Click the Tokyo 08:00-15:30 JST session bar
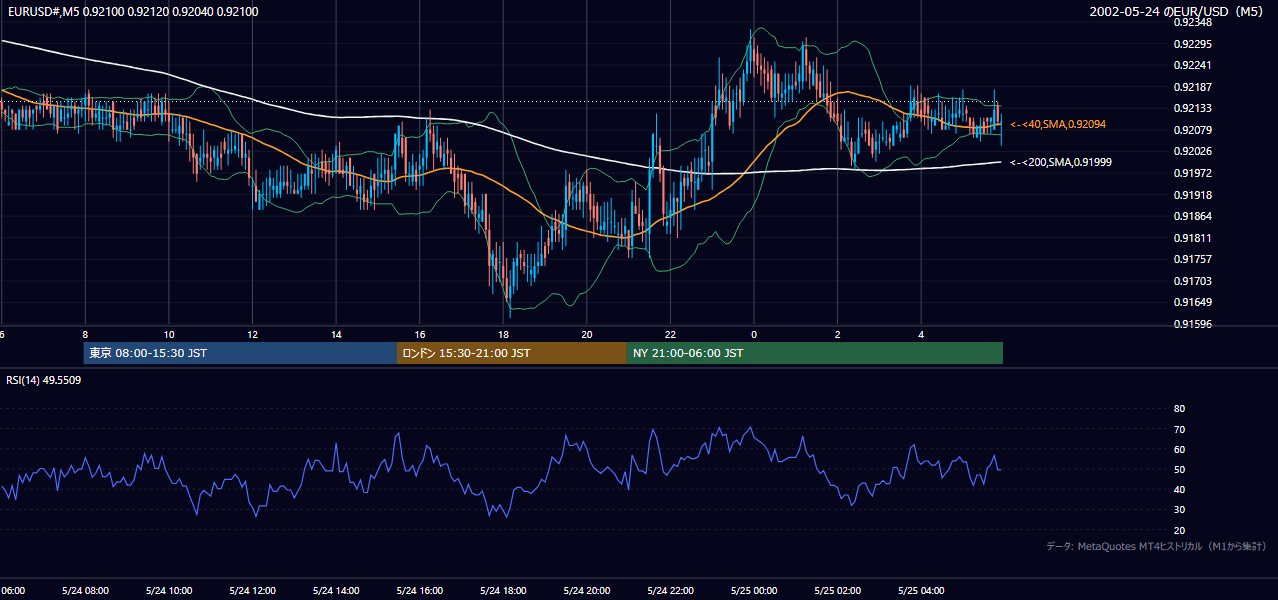 point(240,353)
